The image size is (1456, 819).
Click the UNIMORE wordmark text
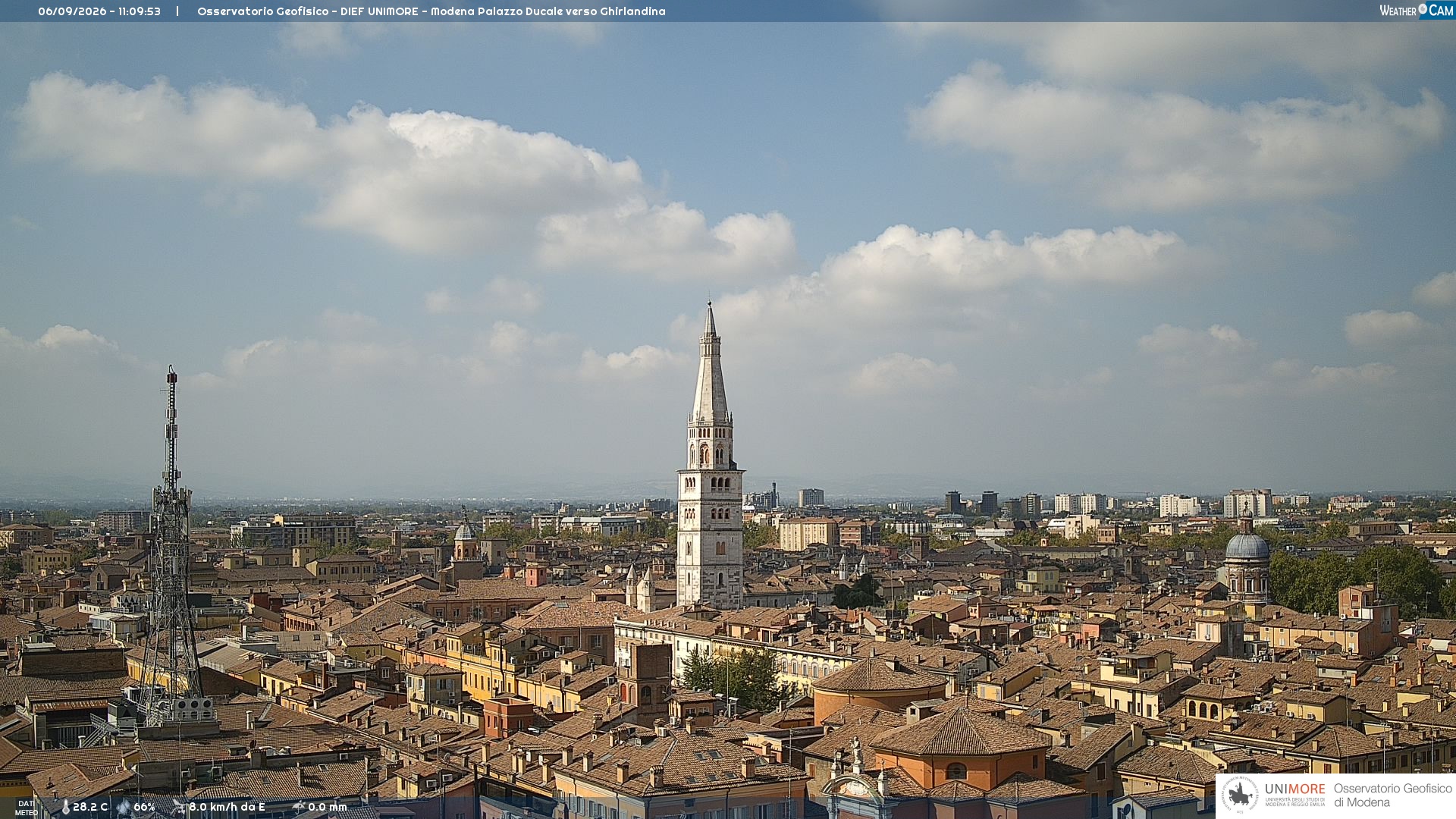tap(1295, 789)
